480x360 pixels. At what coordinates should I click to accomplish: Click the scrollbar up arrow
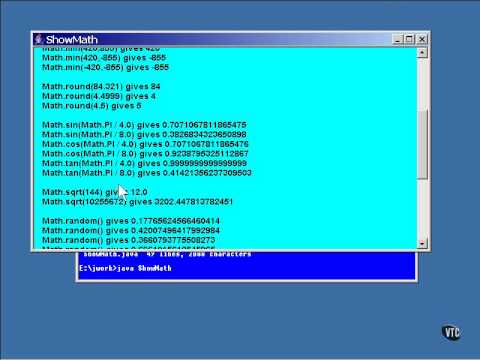click(422, 53)
